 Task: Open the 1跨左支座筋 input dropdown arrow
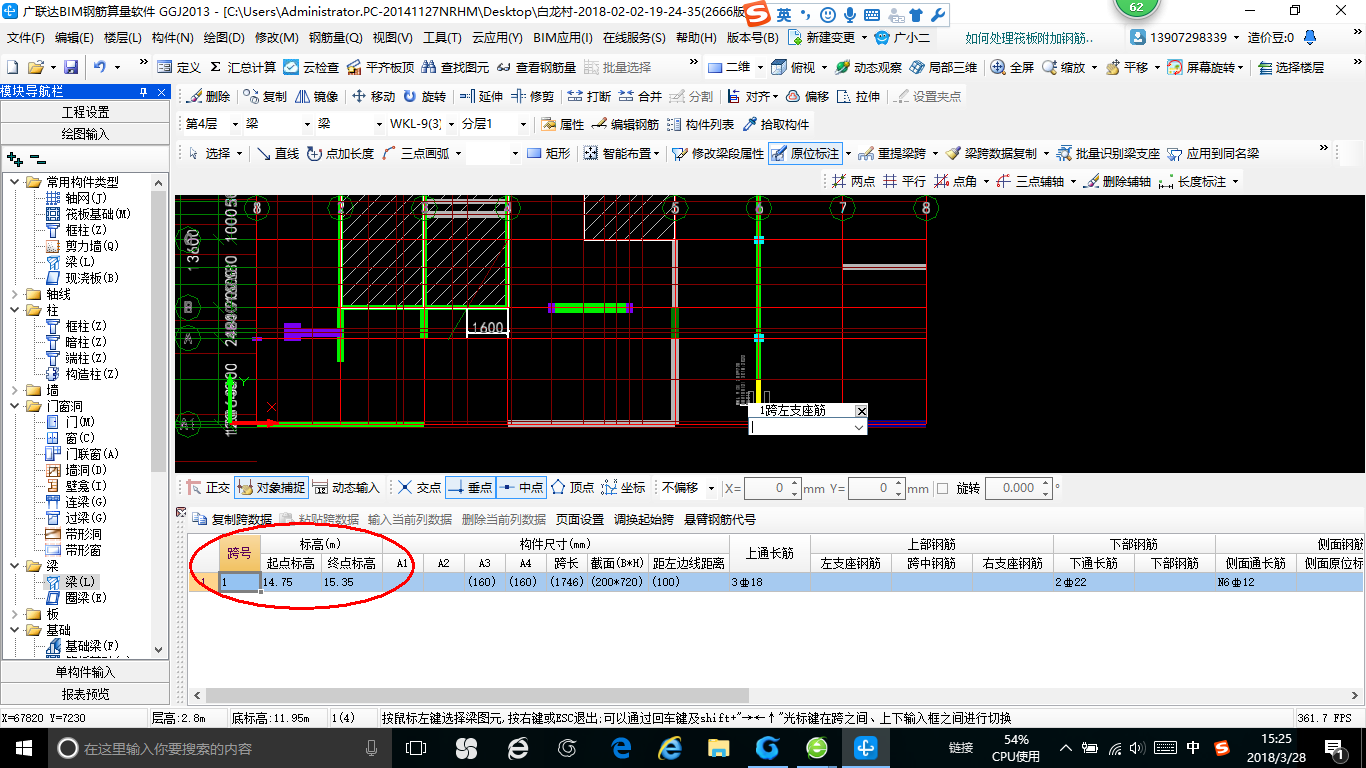tap(858, 427)
